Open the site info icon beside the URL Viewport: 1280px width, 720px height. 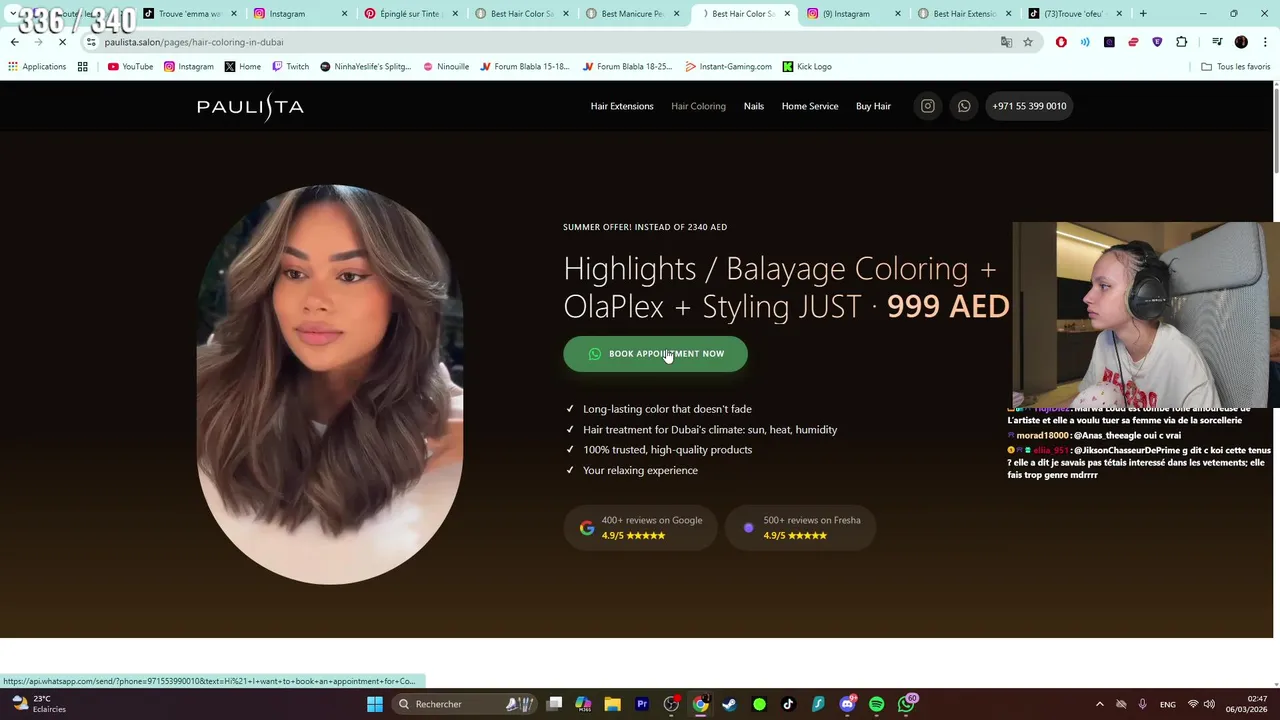(x=91, y=42)
